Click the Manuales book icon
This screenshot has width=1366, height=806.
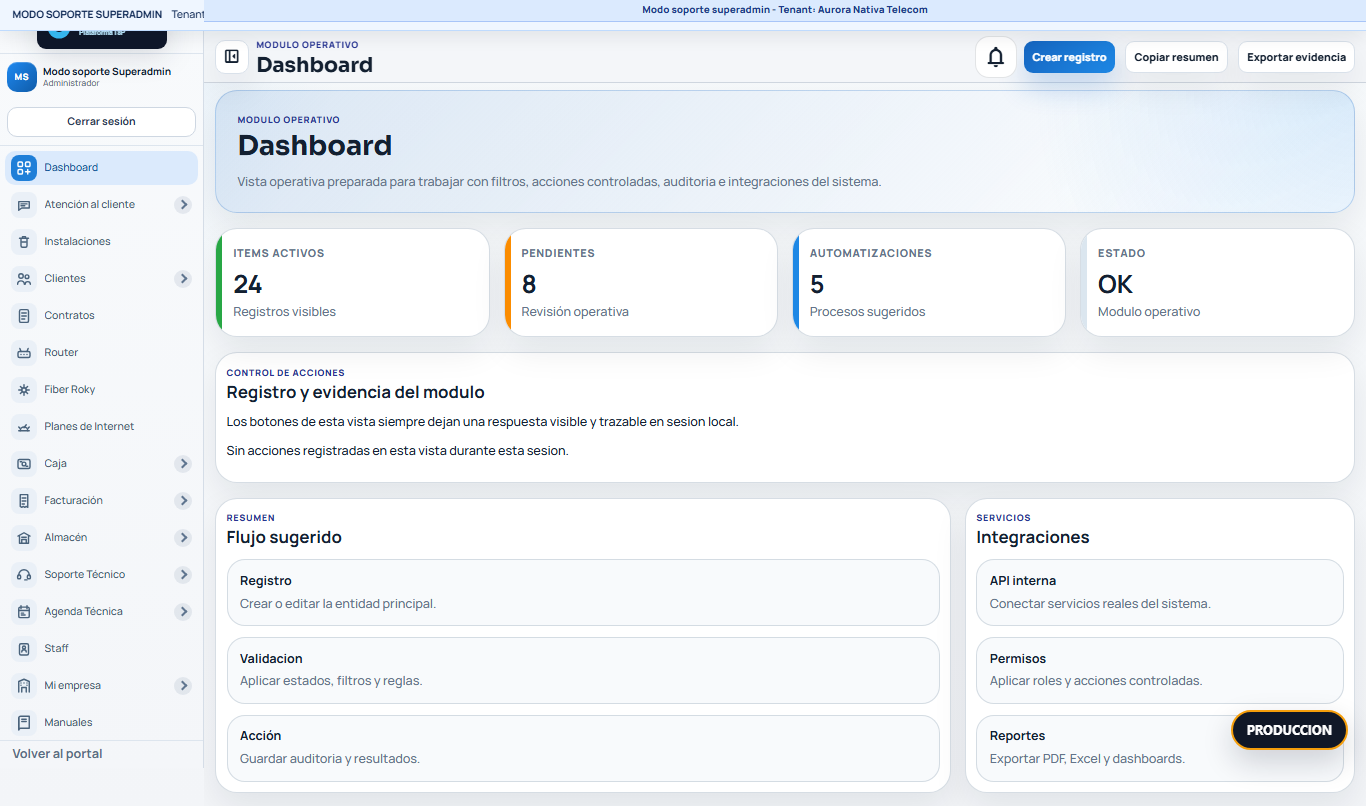coord(24,723)
